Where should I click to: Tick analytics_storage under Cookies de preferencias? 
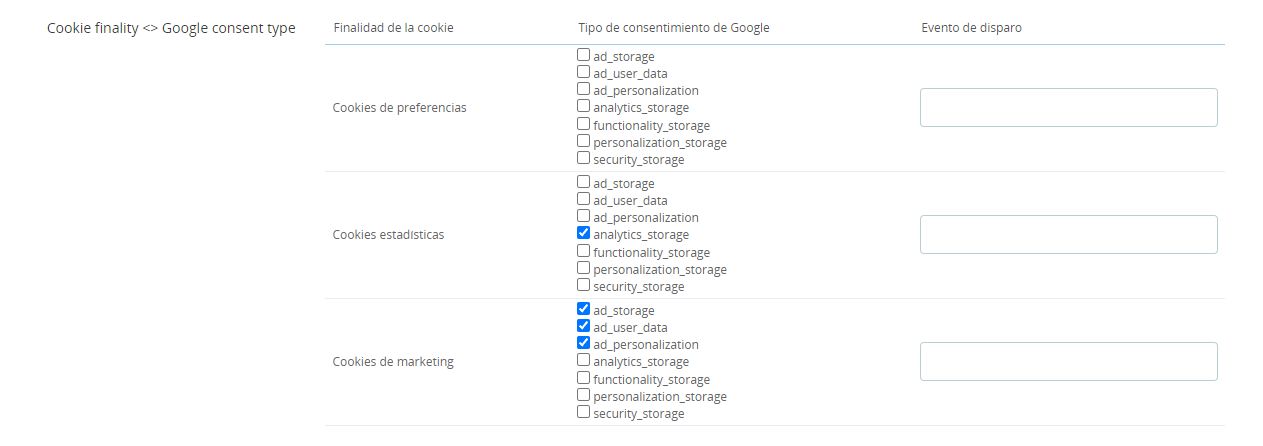[x=584, y=107]
